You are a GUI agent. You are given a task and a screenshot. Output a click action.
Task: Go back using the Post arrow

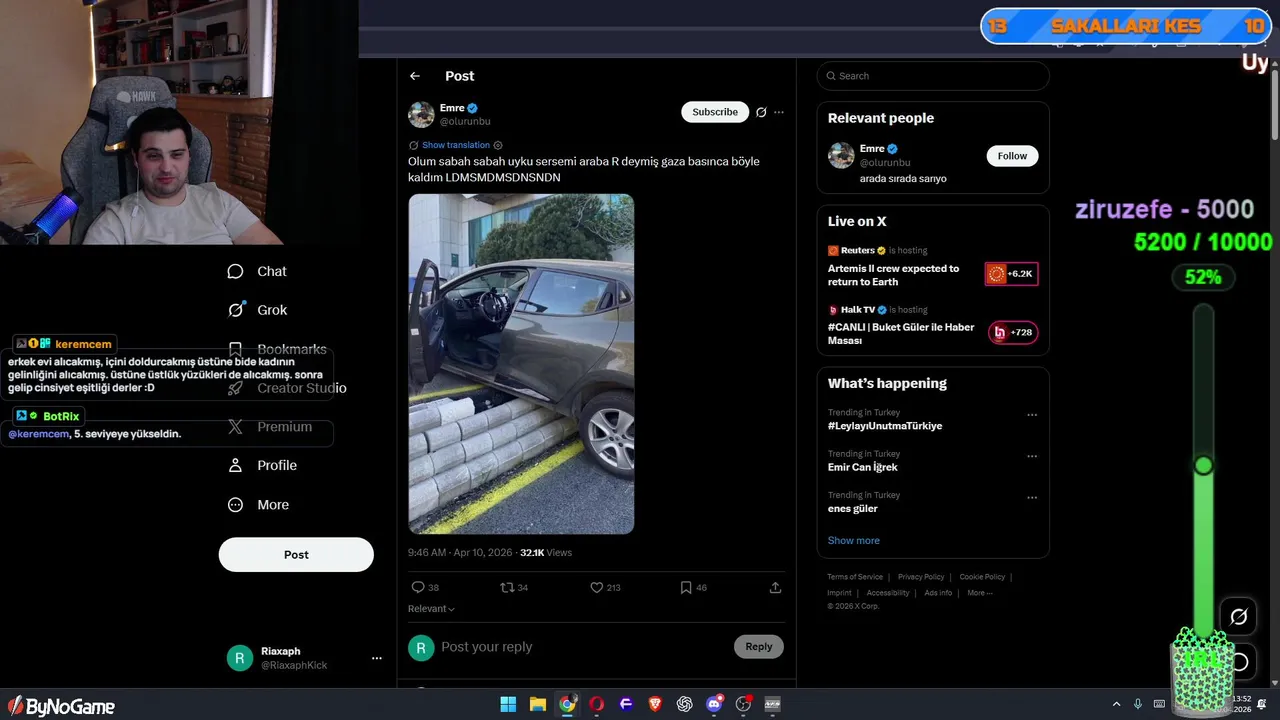(x=415, y=76)
